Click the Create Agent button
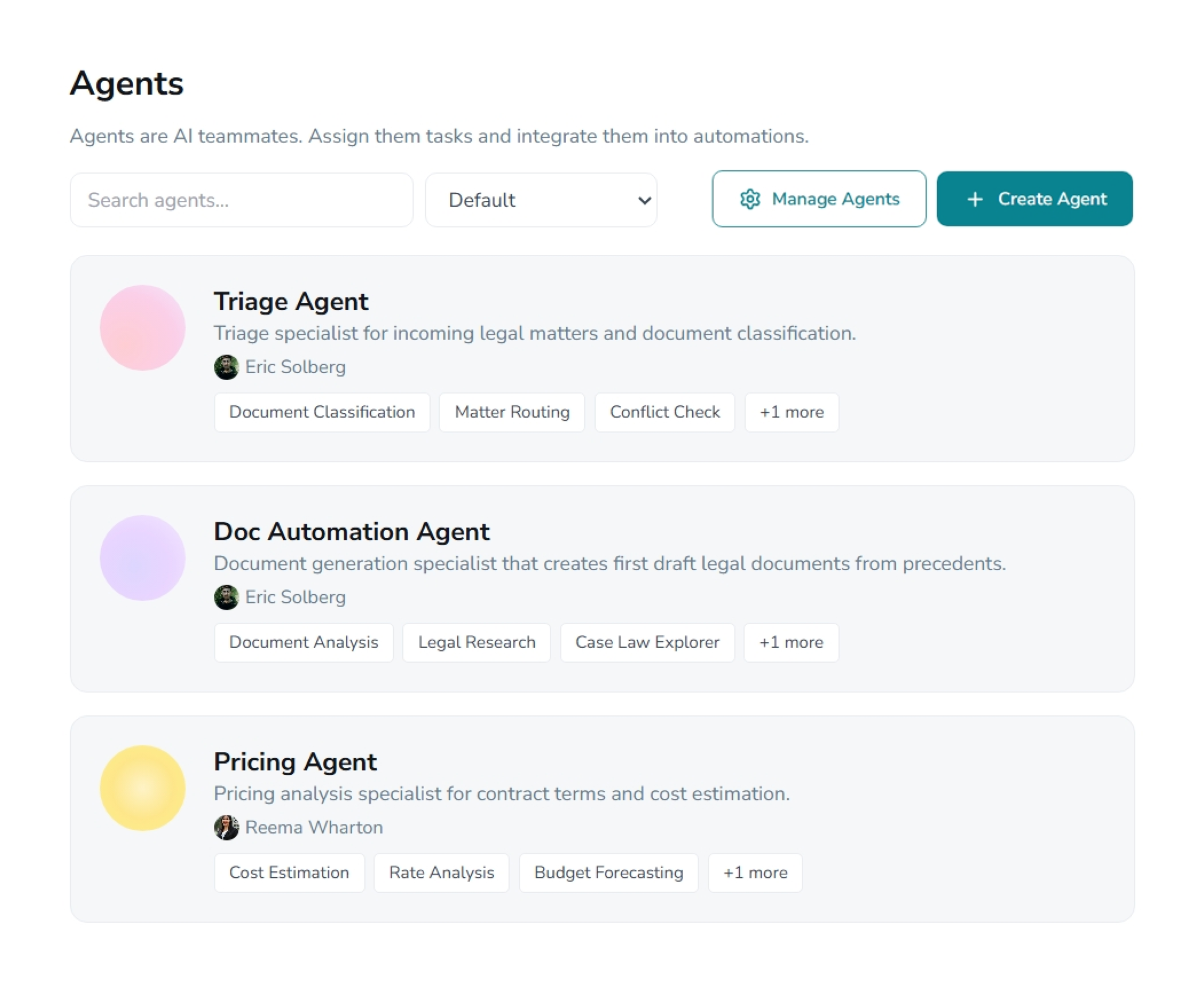The image size is (1204, 992). coord(1034,199)
